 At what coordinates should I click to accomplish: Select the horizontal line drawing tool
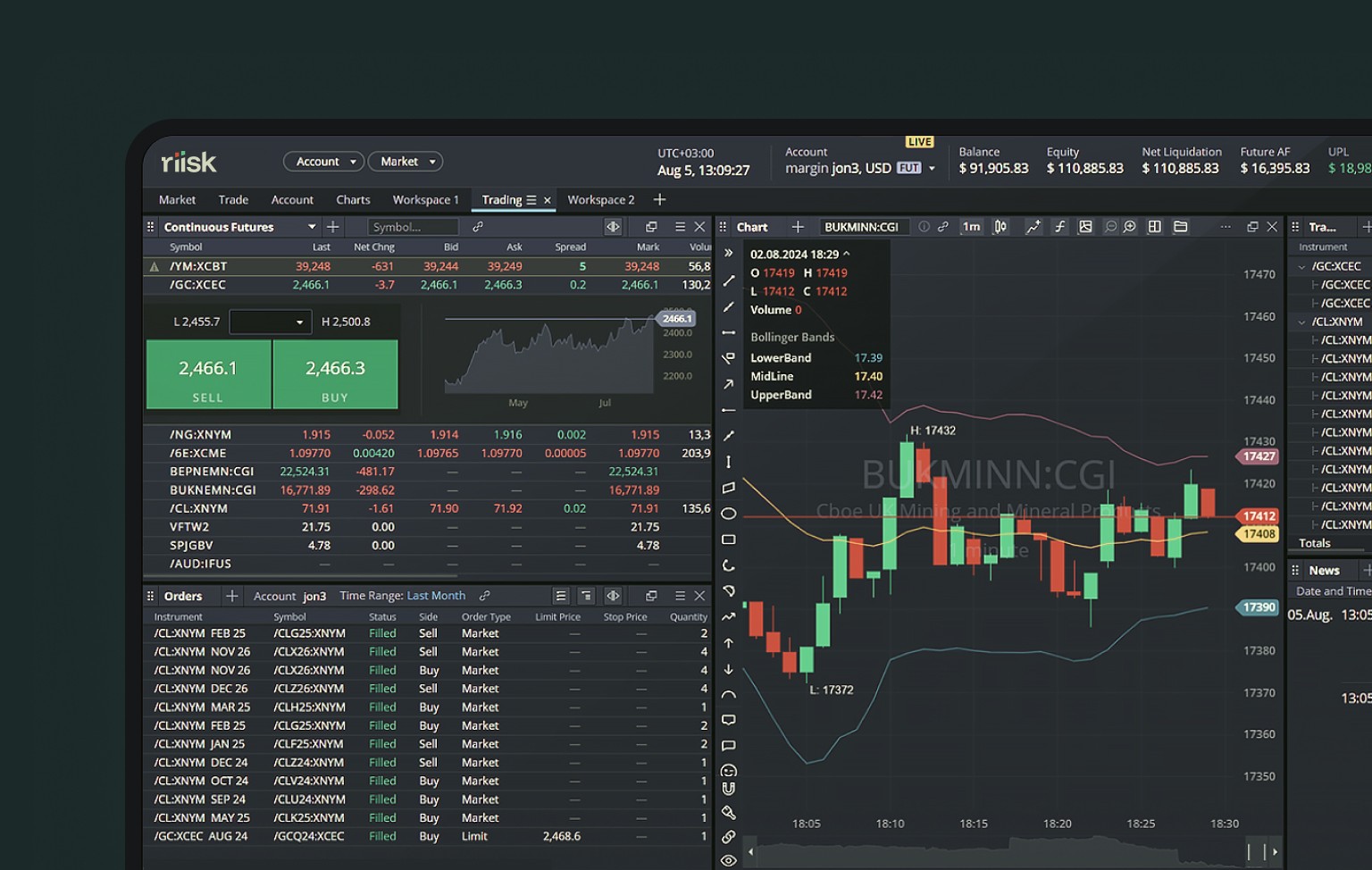[x=729, y=332]
